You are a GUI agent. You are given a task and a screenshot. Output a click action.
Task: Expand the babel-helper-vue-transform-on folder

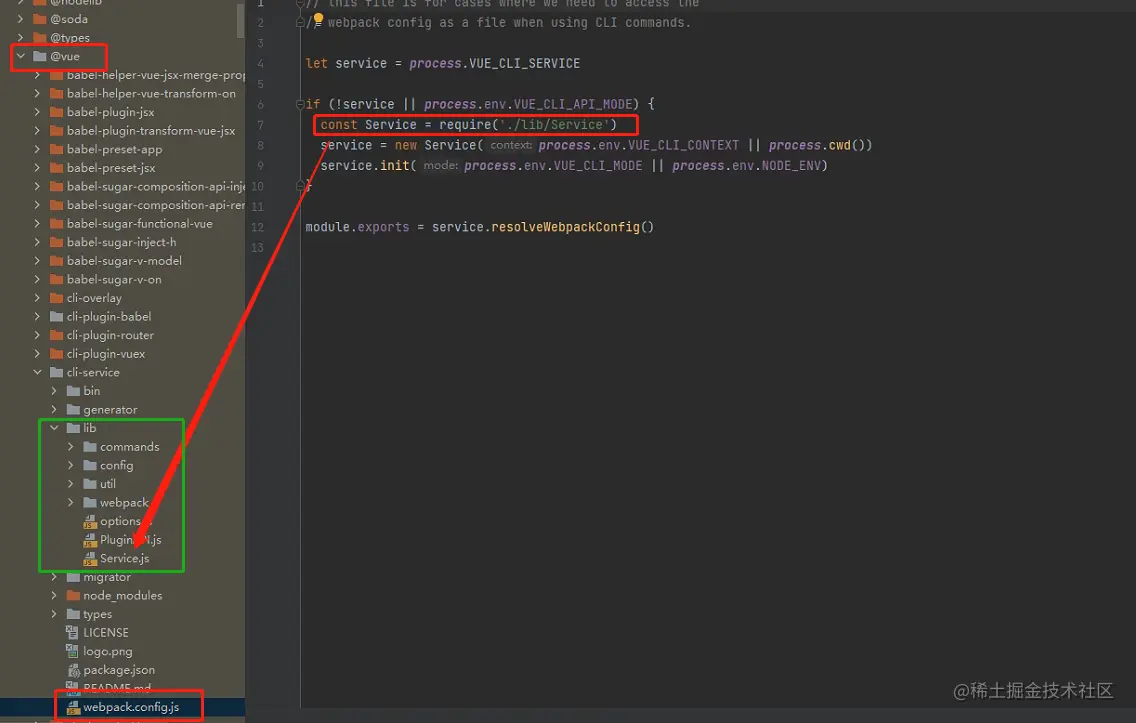pyautogui.click(x=38, y=93)
